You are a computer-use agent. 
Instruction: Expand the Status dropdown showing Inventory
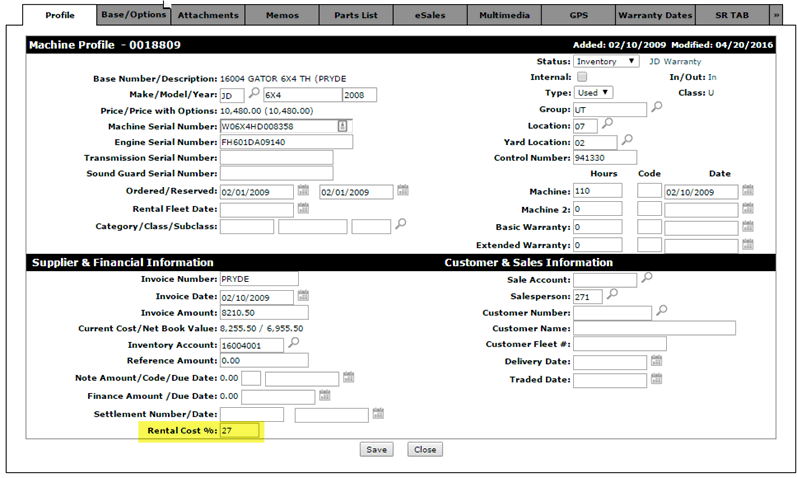(605, 61)
